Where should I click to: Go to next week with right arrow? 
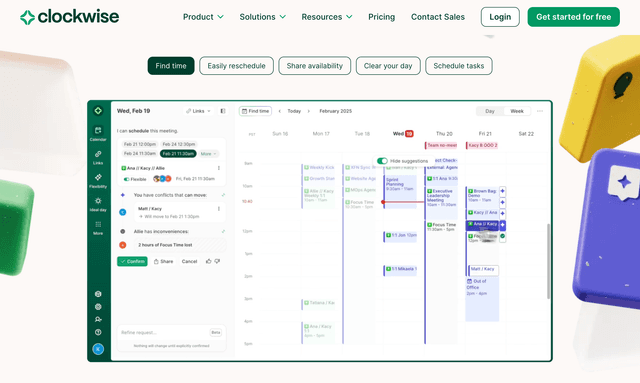(x=309, y=111)
